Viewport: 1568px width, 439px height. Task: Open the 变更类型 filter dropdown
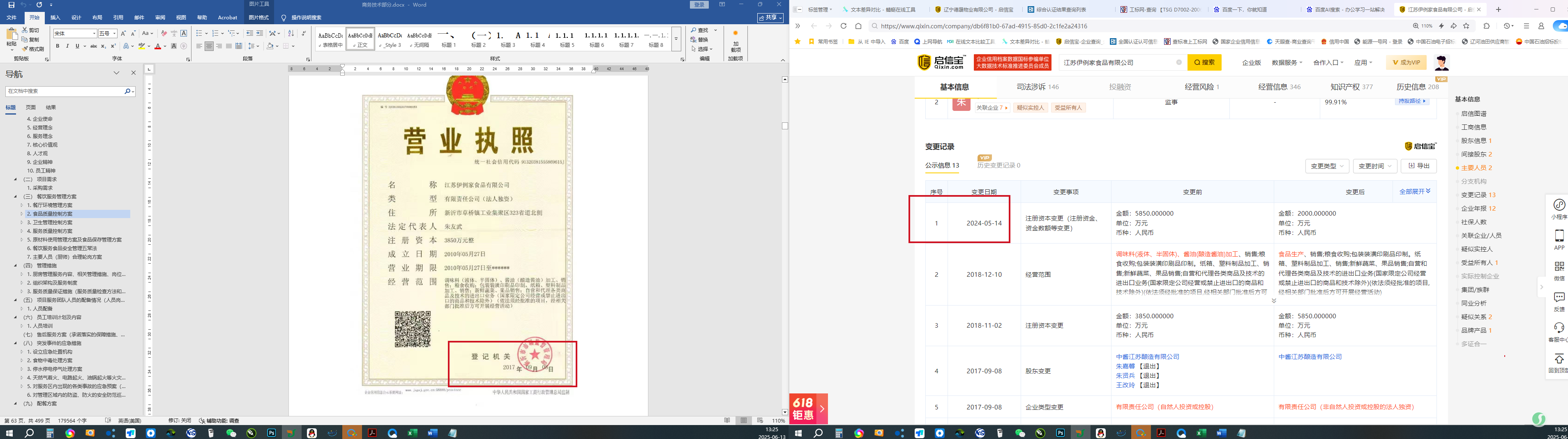pyautogui.click(x=1327, y=166)
